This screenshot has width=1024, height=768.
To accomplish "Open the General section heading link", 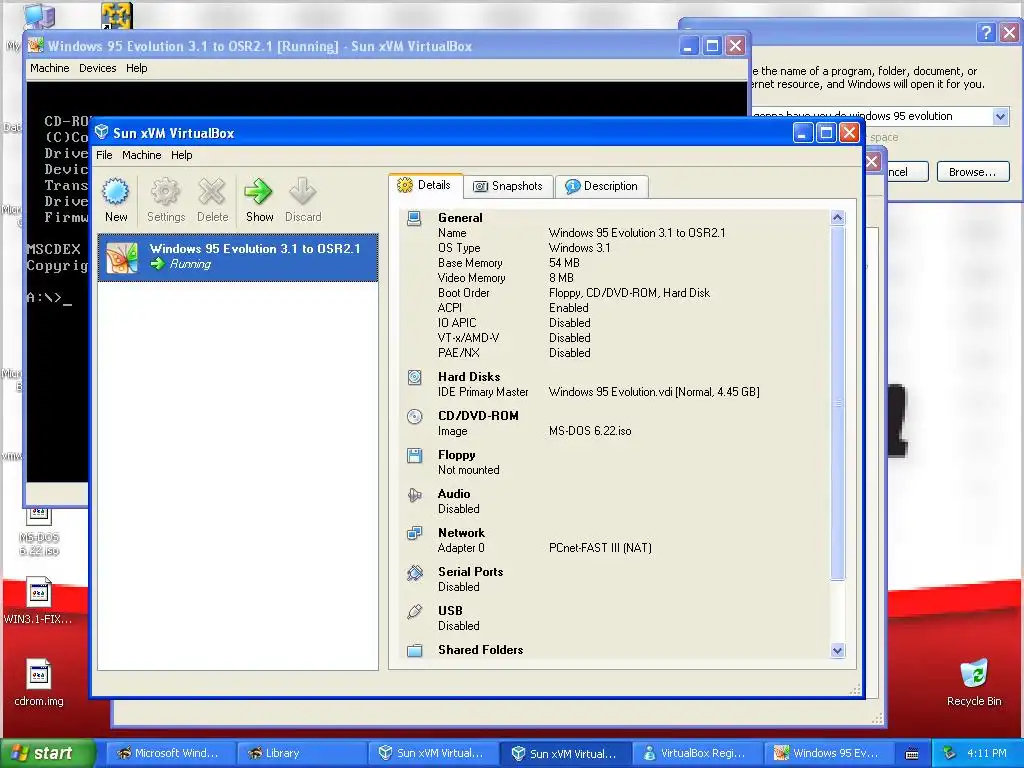I will tap(460, 218).
